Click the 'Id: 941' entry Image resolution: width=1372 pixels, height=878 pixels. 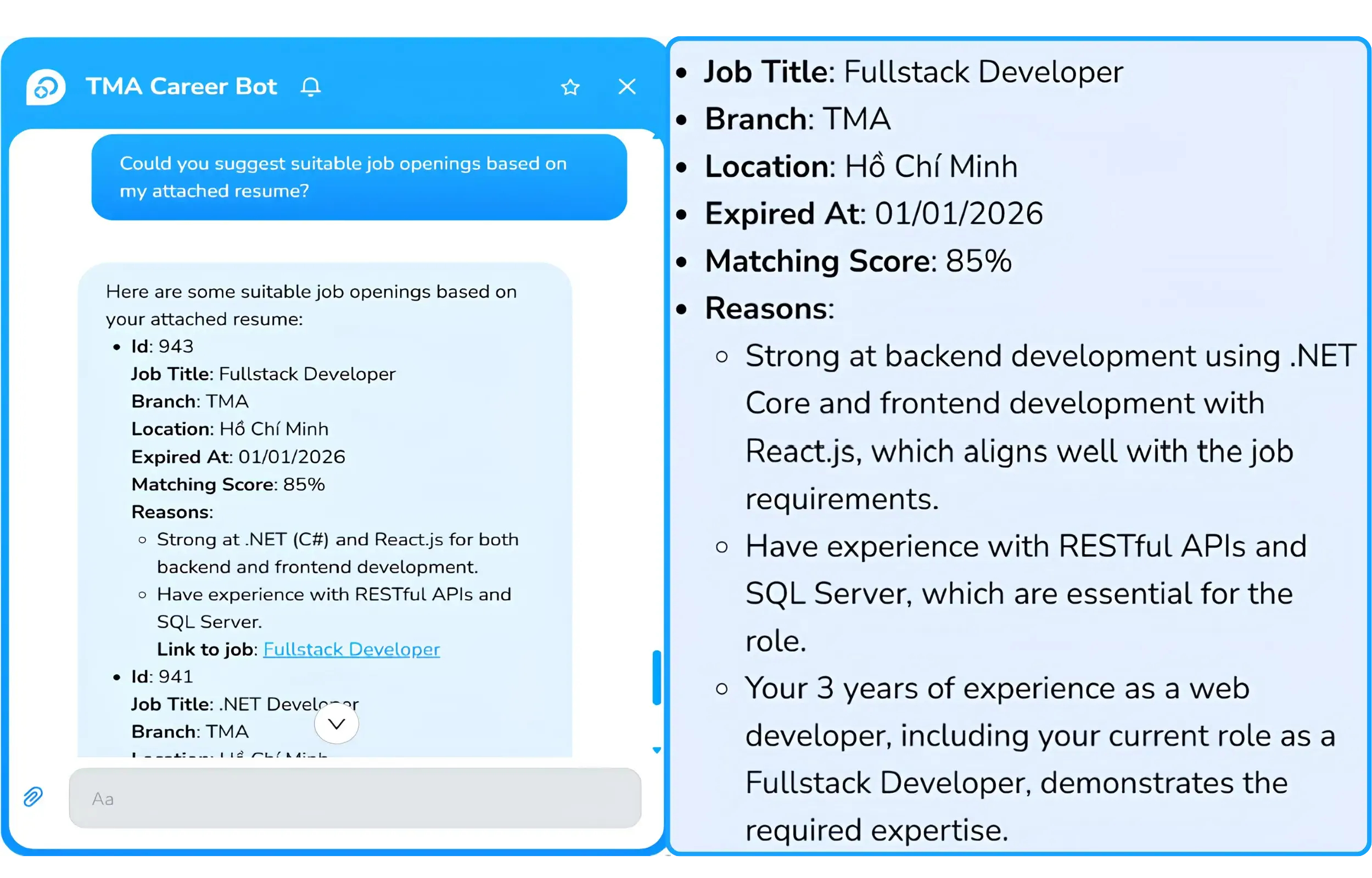[162, 676]
